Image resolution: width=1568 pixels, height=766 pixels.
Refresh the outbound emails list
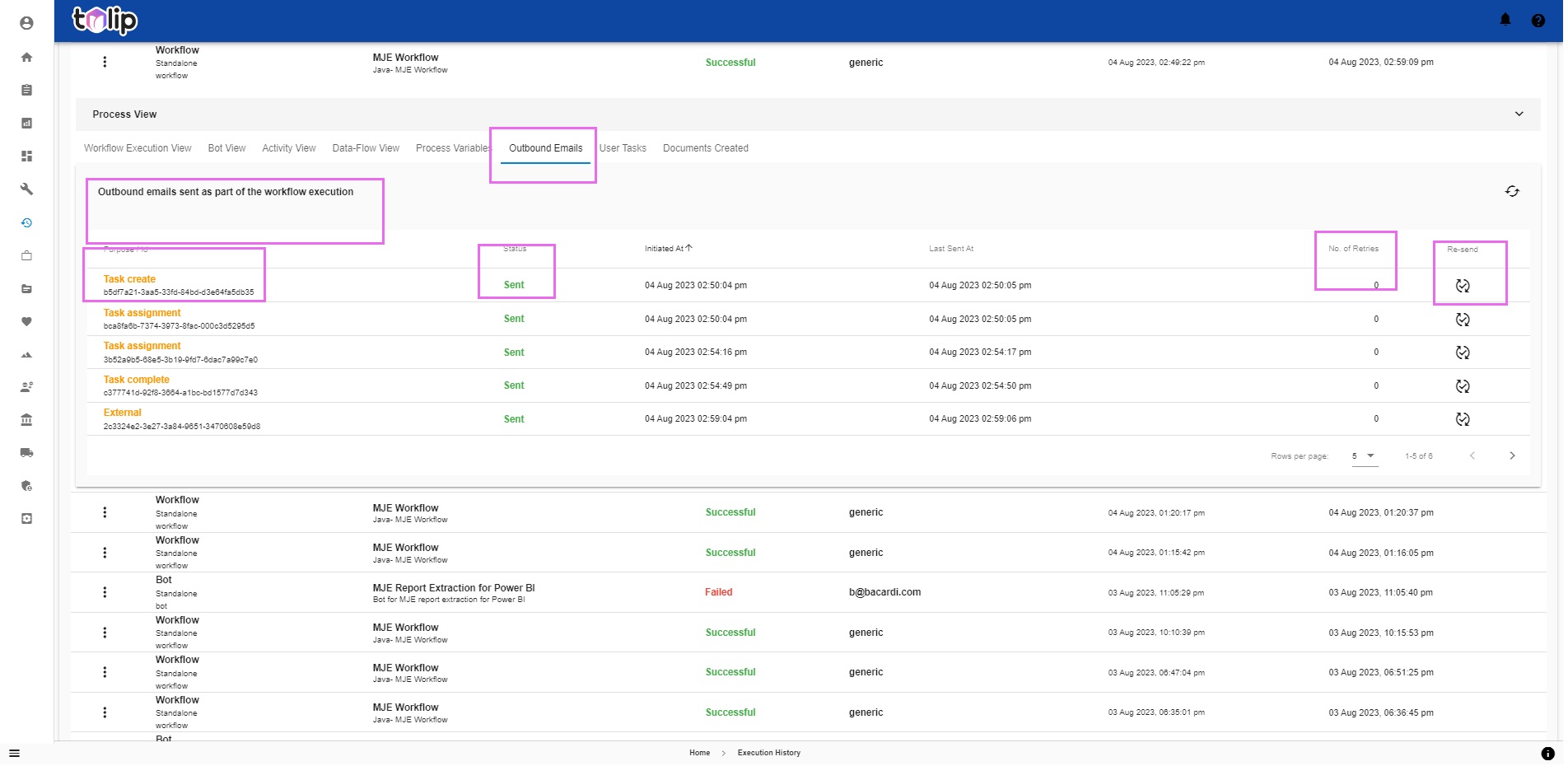click(1512, 191)
